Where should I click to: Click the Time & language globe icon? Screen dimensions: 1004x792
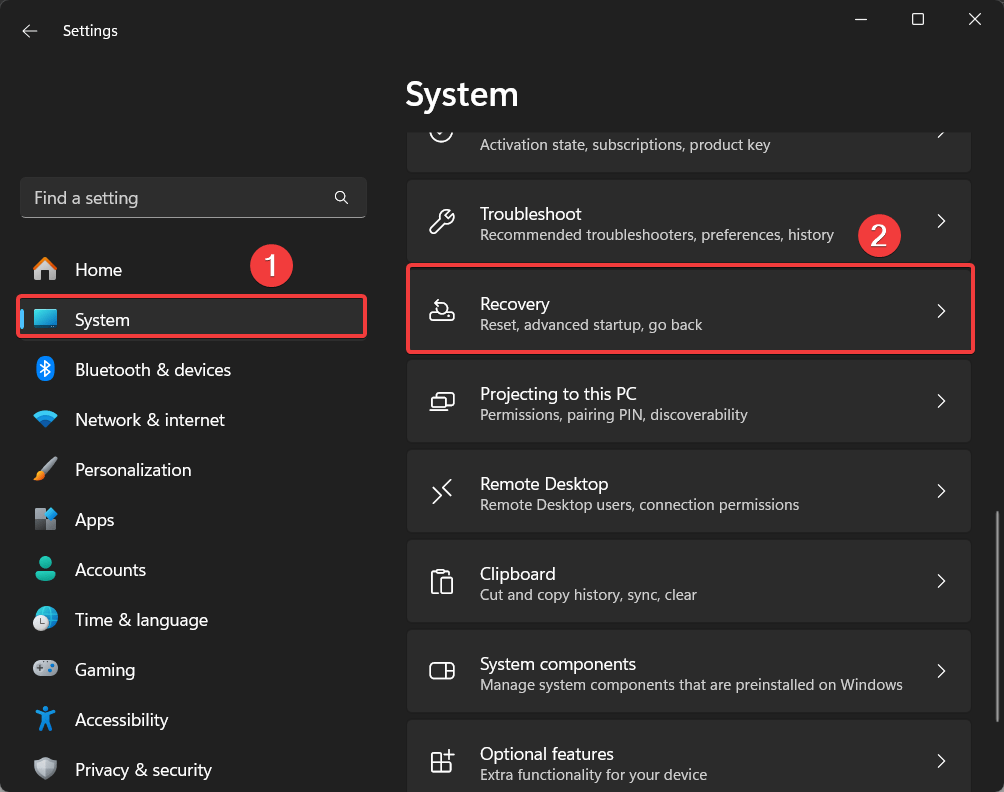[45, 619]
